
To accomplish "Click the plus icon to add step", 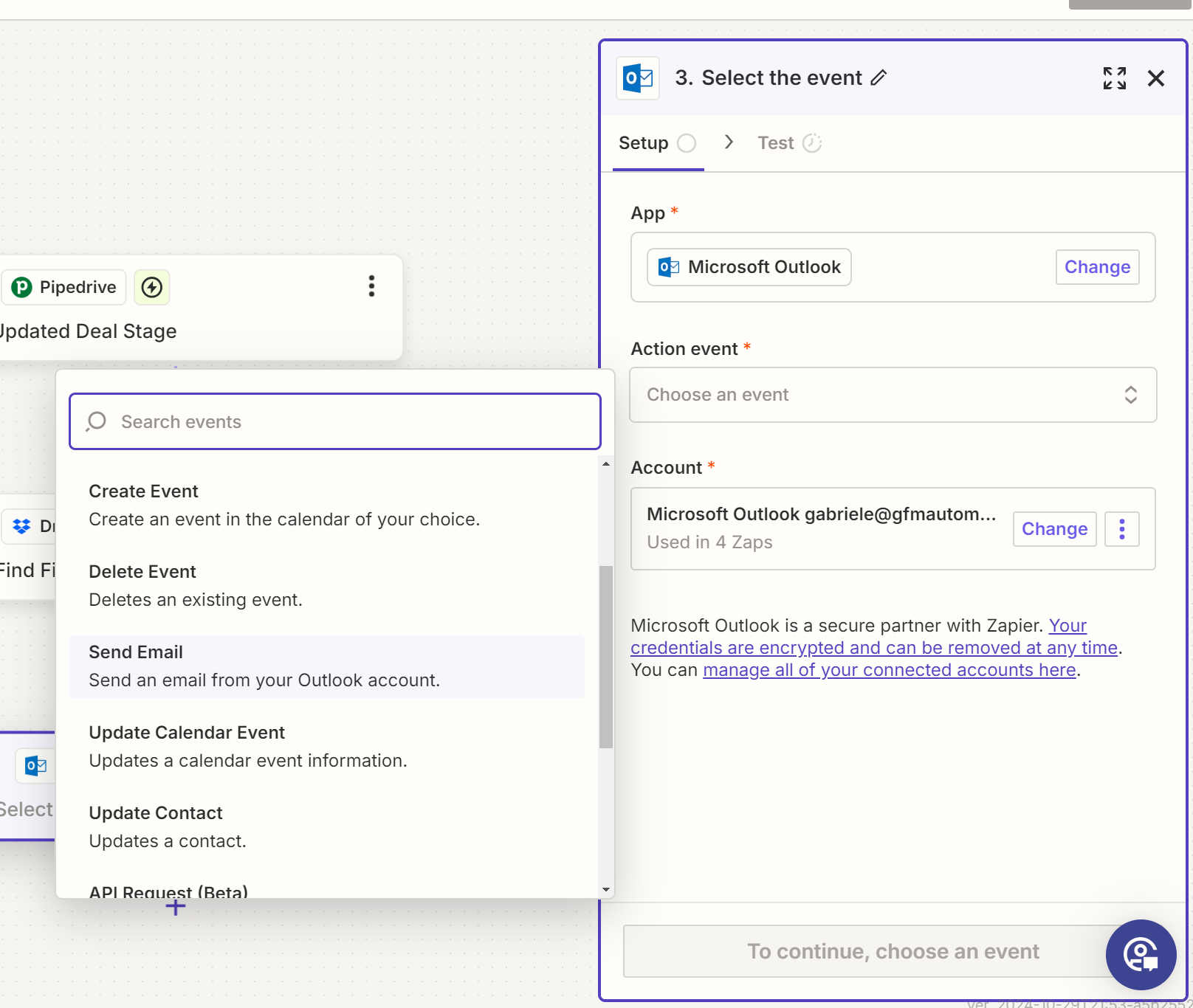I will pos(176,908).
